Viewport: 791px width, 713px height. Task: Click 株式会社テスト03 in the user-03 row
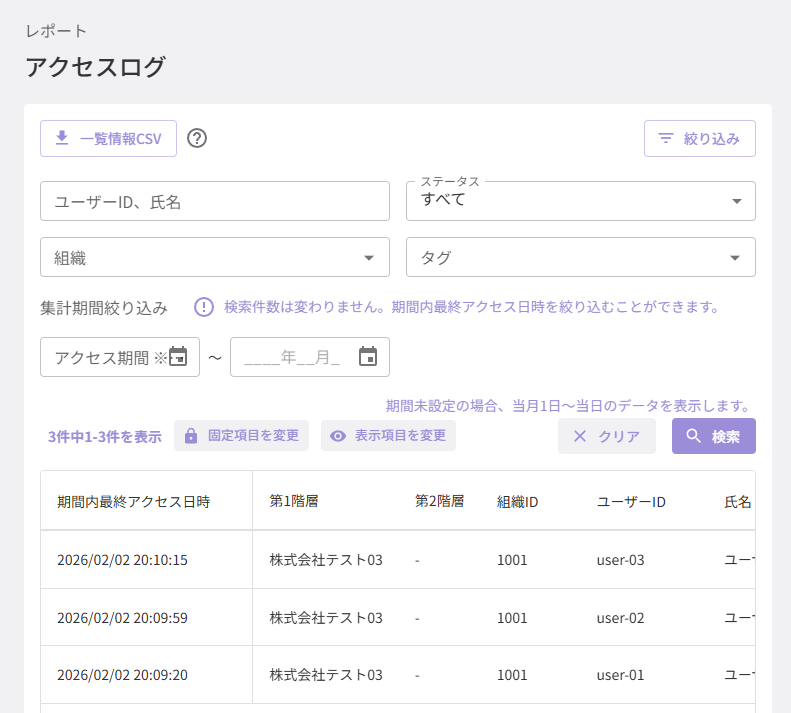point(326,560)
